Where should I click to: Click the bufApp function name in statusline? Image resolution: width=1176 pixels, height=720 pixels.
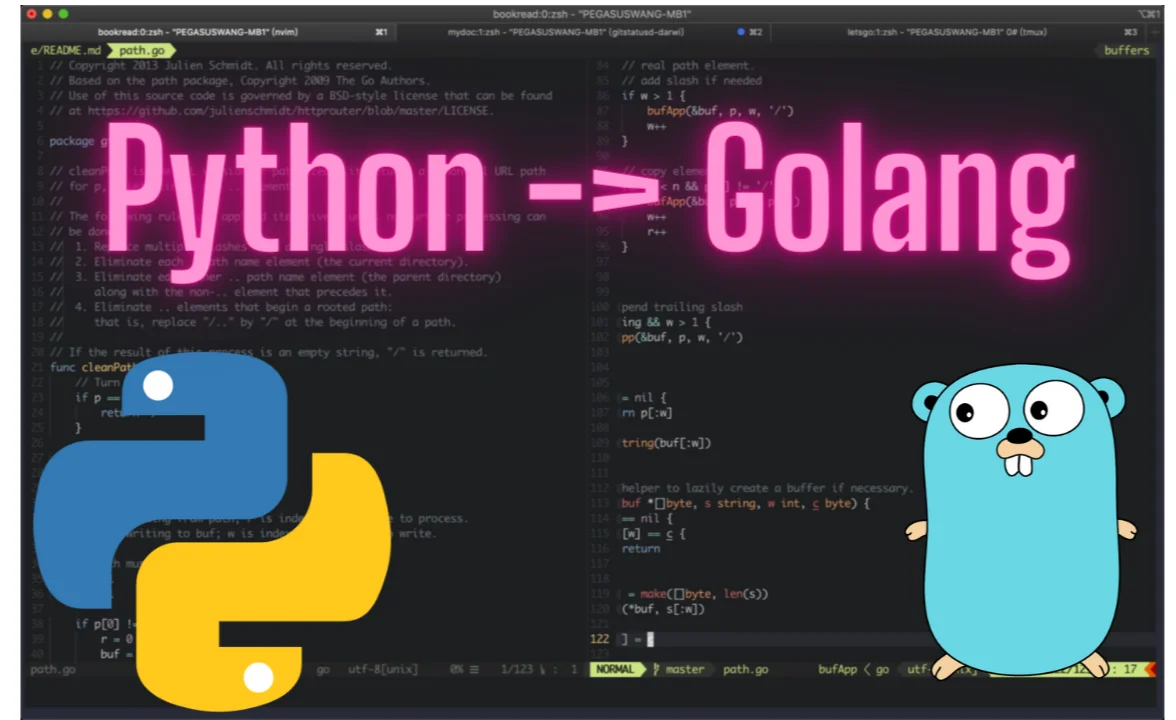837,669
